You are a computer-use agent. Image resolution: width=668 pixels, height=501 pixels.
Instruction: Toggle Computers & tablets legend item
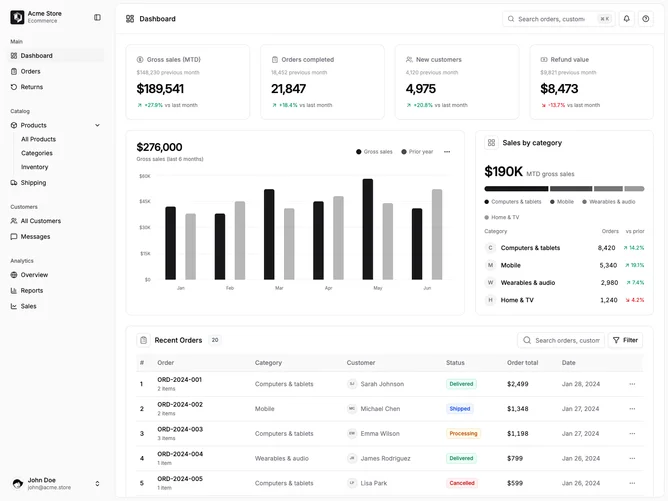pyautogui.click(x=513, y=202)
